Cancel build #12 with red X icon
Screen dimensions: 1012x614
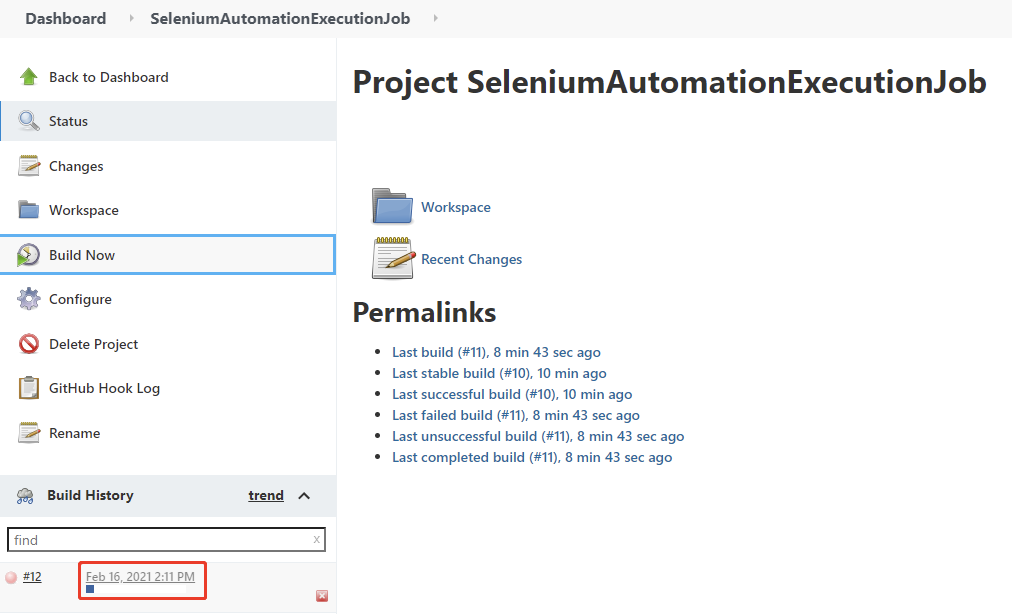point(322,596)
